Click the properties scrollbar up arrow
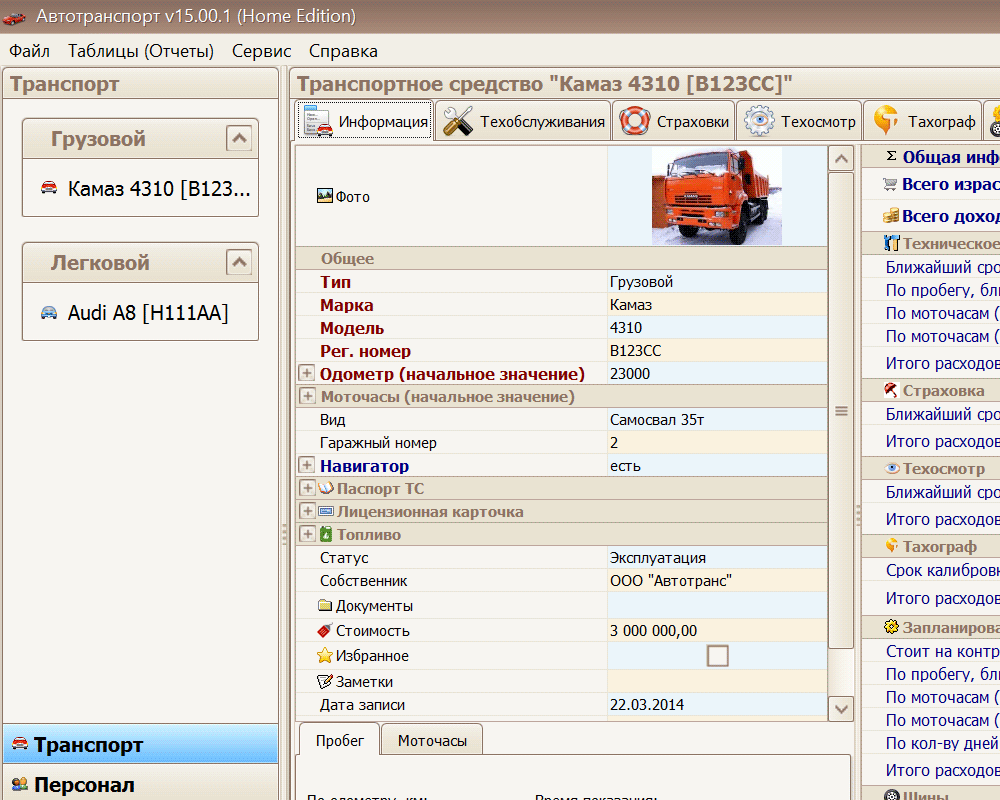 841,158
